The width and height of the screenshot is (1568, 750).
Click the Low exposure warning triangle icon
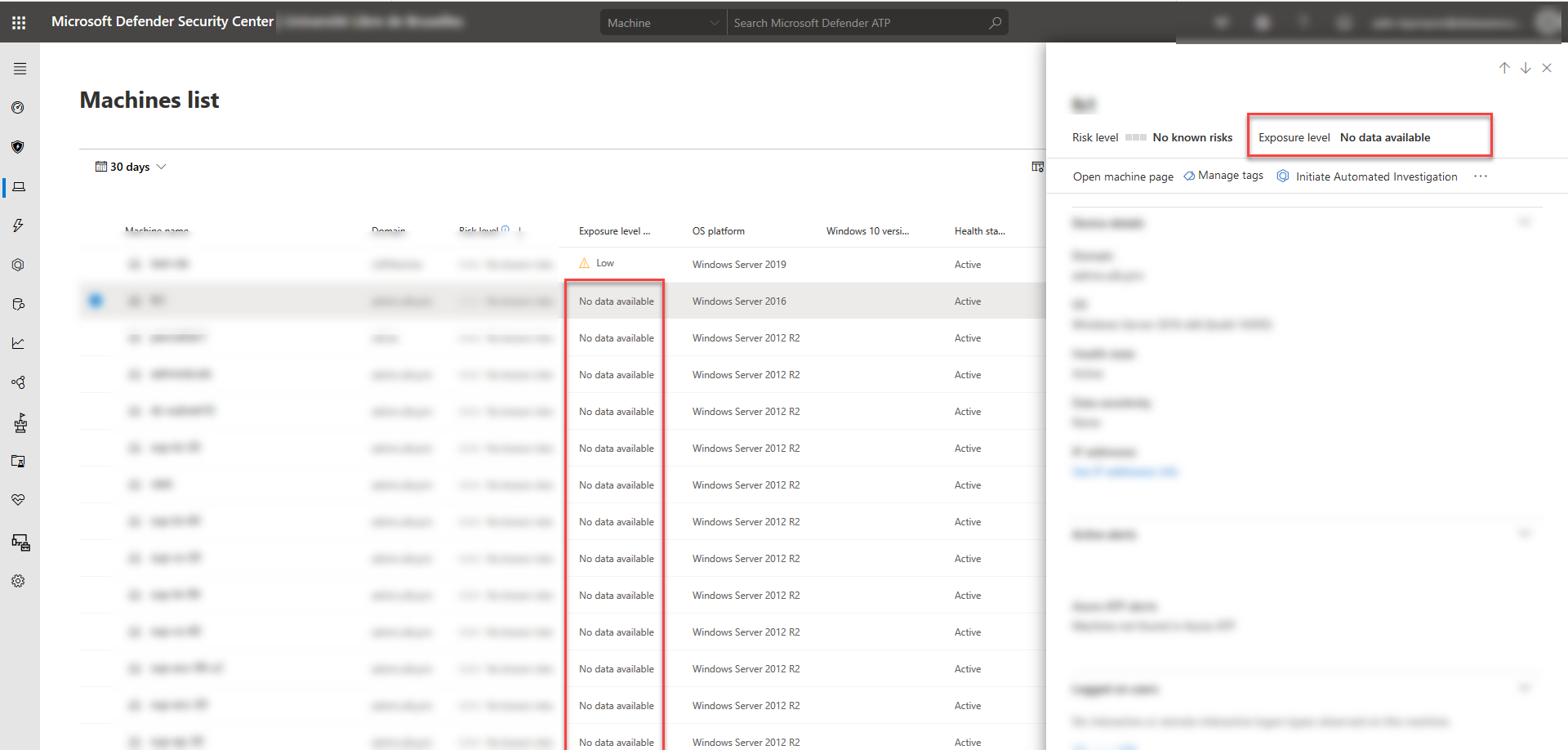[584, 263]
